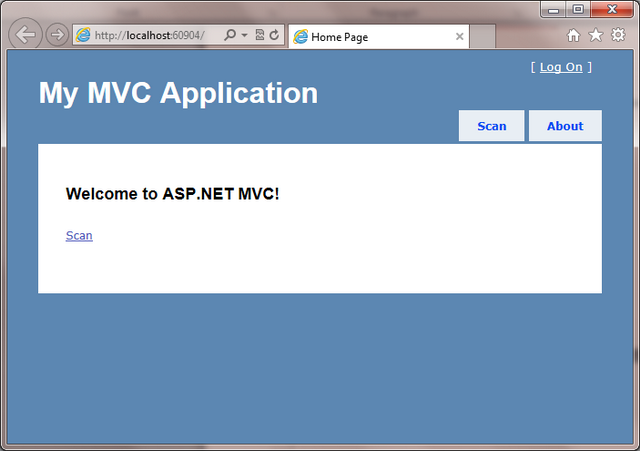
Task: Select the Home Page browser tab
Action: point(378,37)
